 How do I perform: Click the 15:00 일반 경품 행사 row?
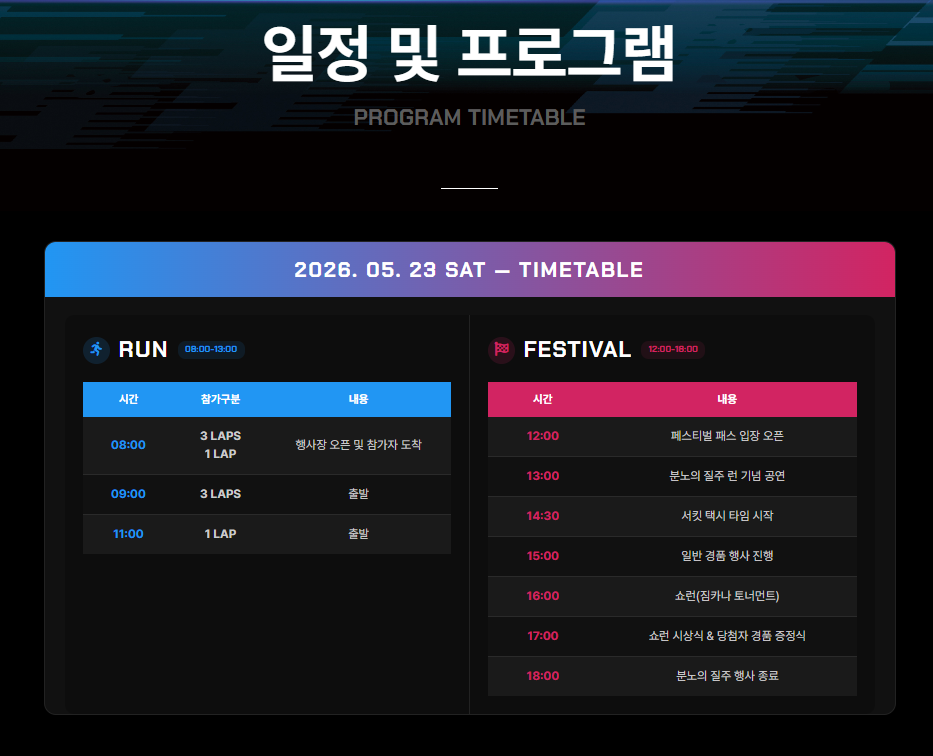672,556
